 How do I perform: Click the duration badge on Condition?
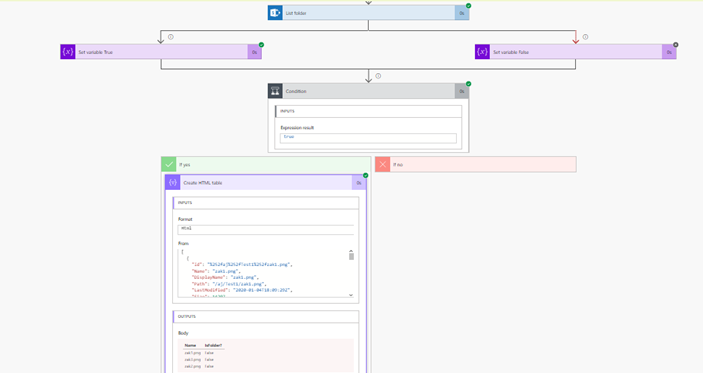coord(462,91)
